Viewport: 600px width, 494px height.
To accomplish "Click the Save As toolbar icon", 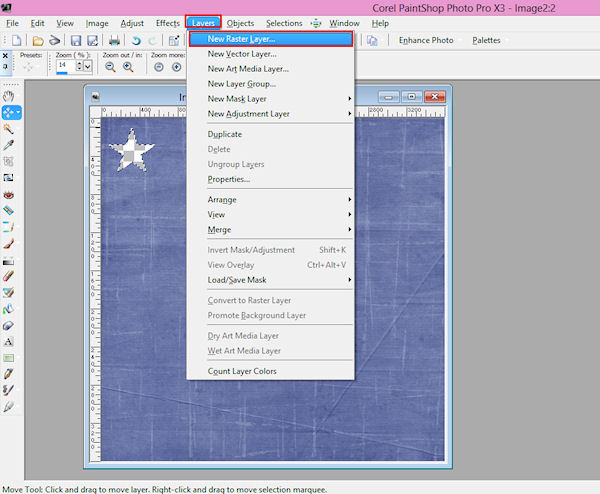I will click(92, 41).
